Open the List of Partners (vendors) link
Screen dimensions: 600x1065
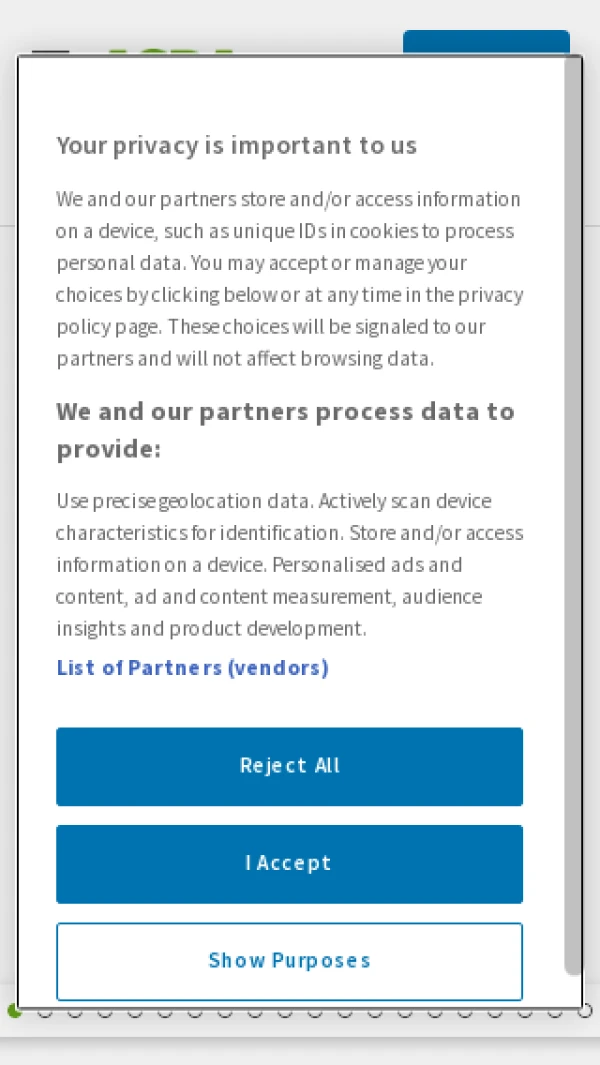pyautogui.click(x=192, y=667)
